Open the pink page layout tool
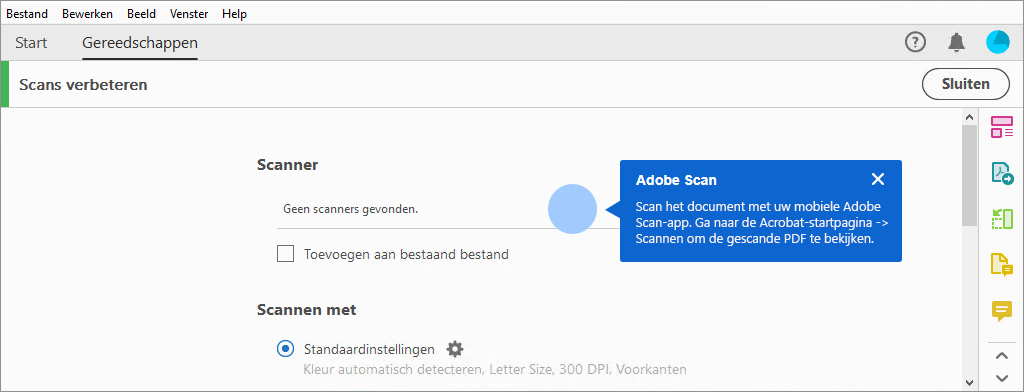This screenshot has height=392, width=1024. coord(1002,127)
